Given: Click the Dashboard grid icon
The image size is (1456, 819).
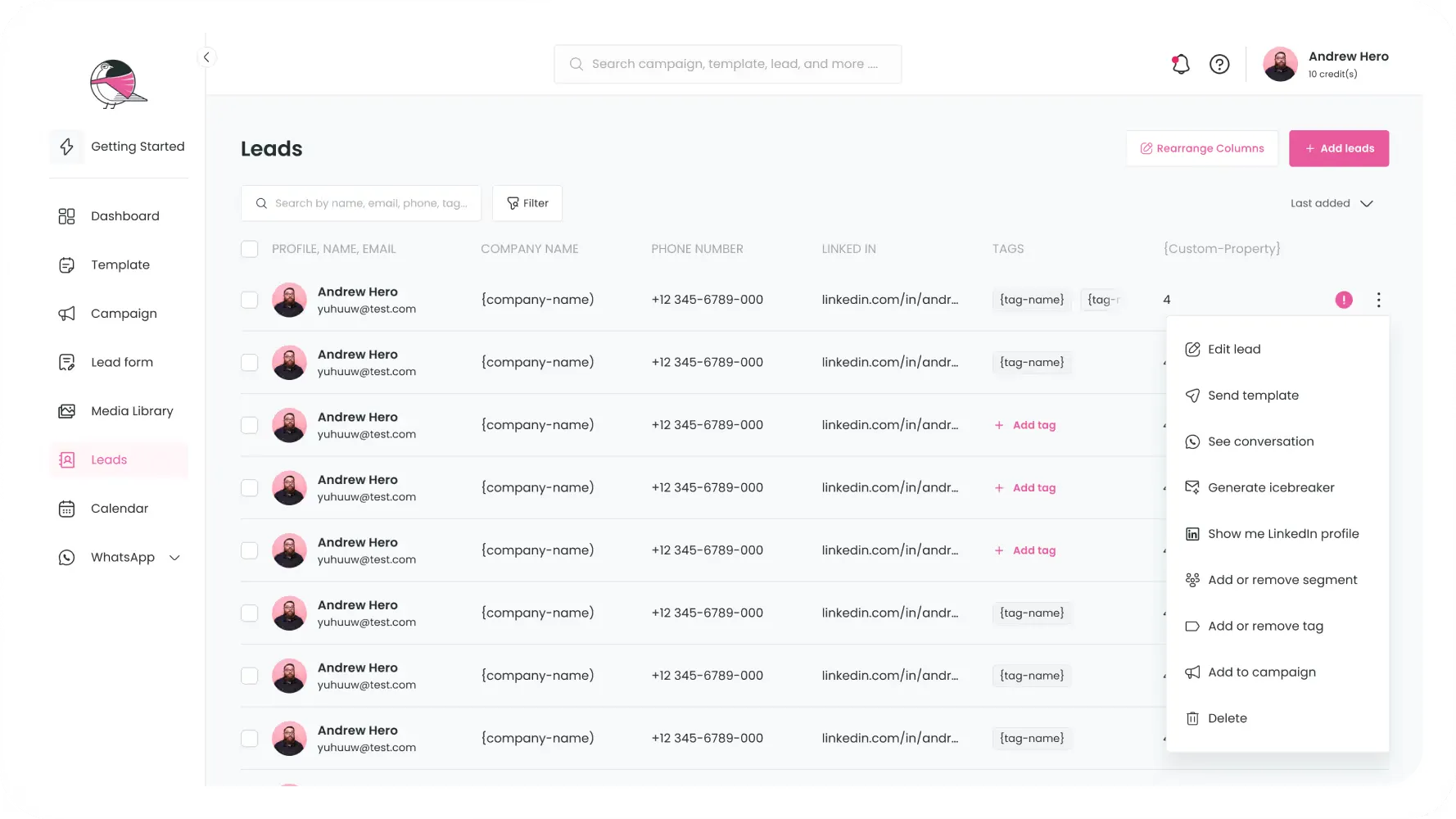Looking at the screenshot, I should point(67,216).
